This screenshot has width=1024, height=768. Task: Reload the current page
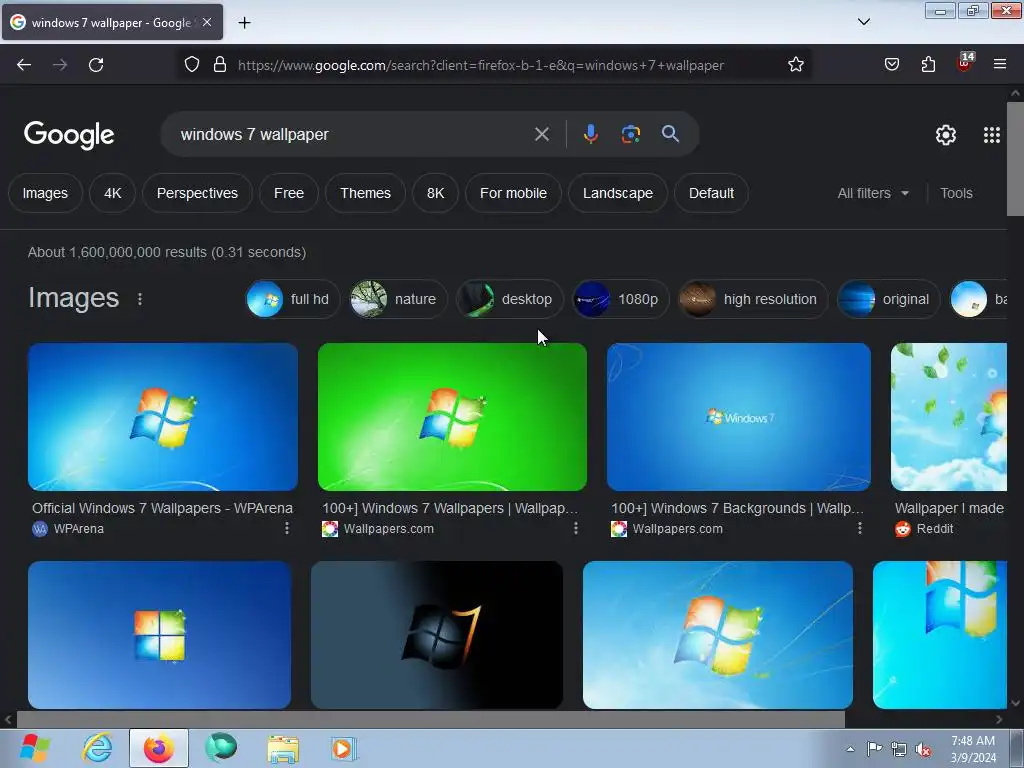point(96,65)
